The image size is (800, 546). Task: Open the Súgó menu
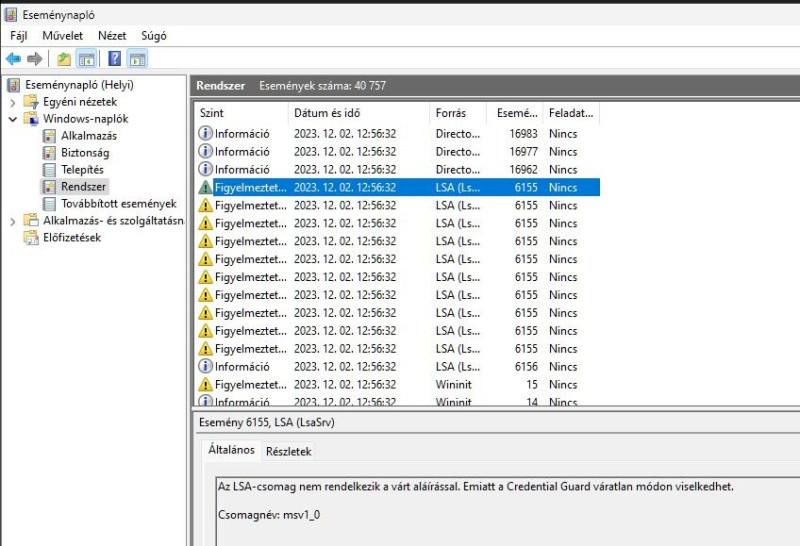pyautogui.click(x=154, y=36)
